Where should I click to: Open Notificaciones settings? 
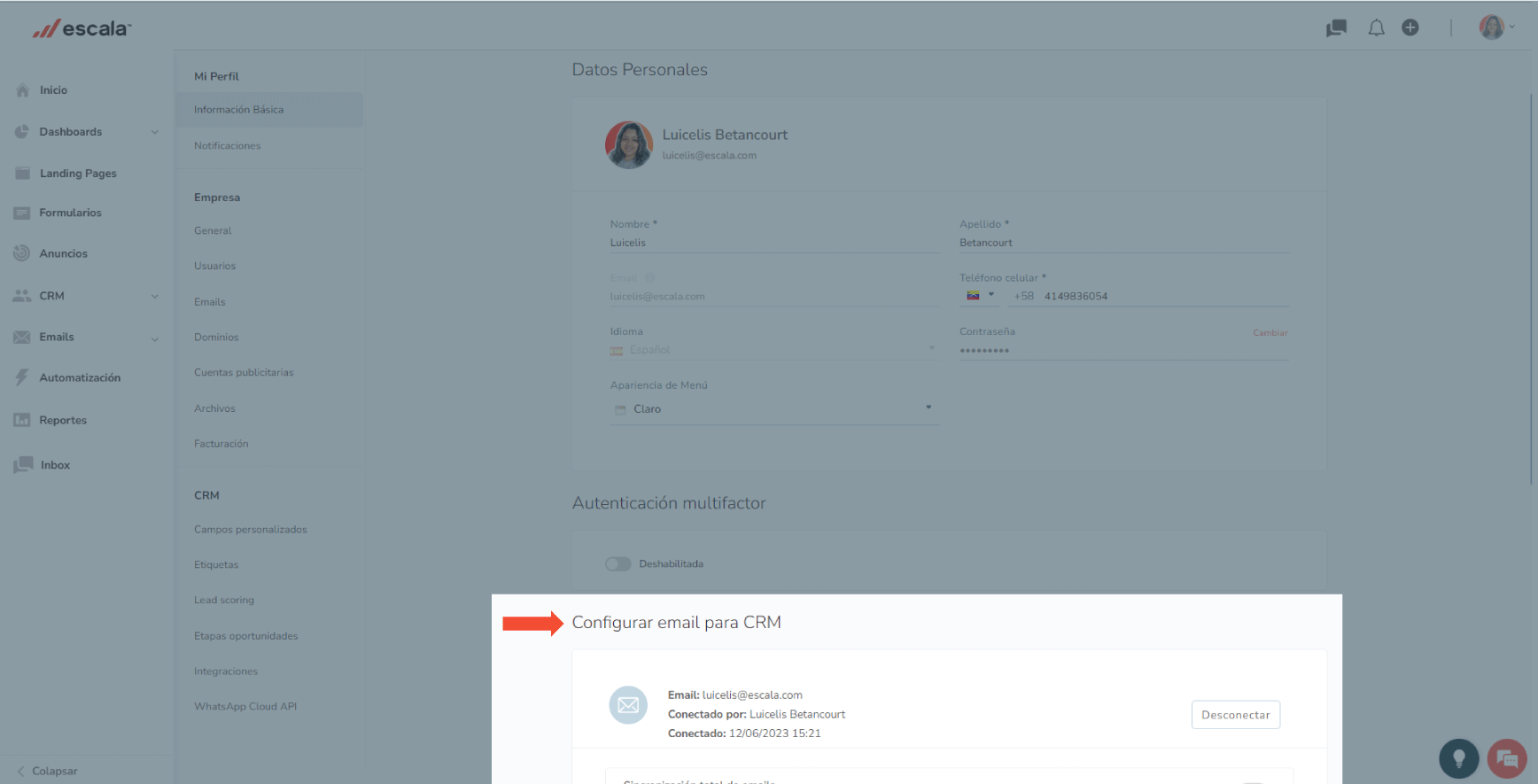[x=227, y=145]
